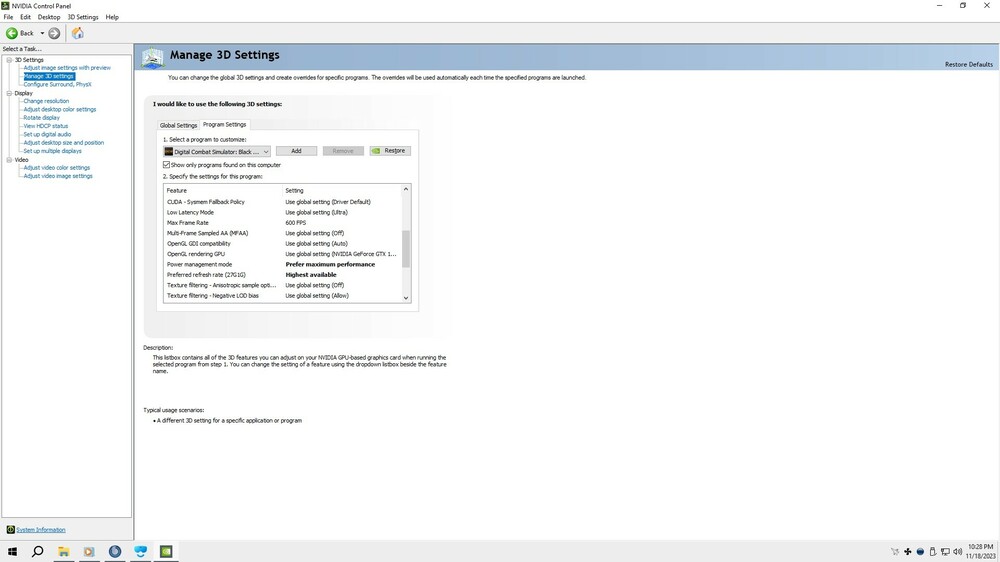
Task: Open the 3D Settings menu
Action: [x=83, y=17]
